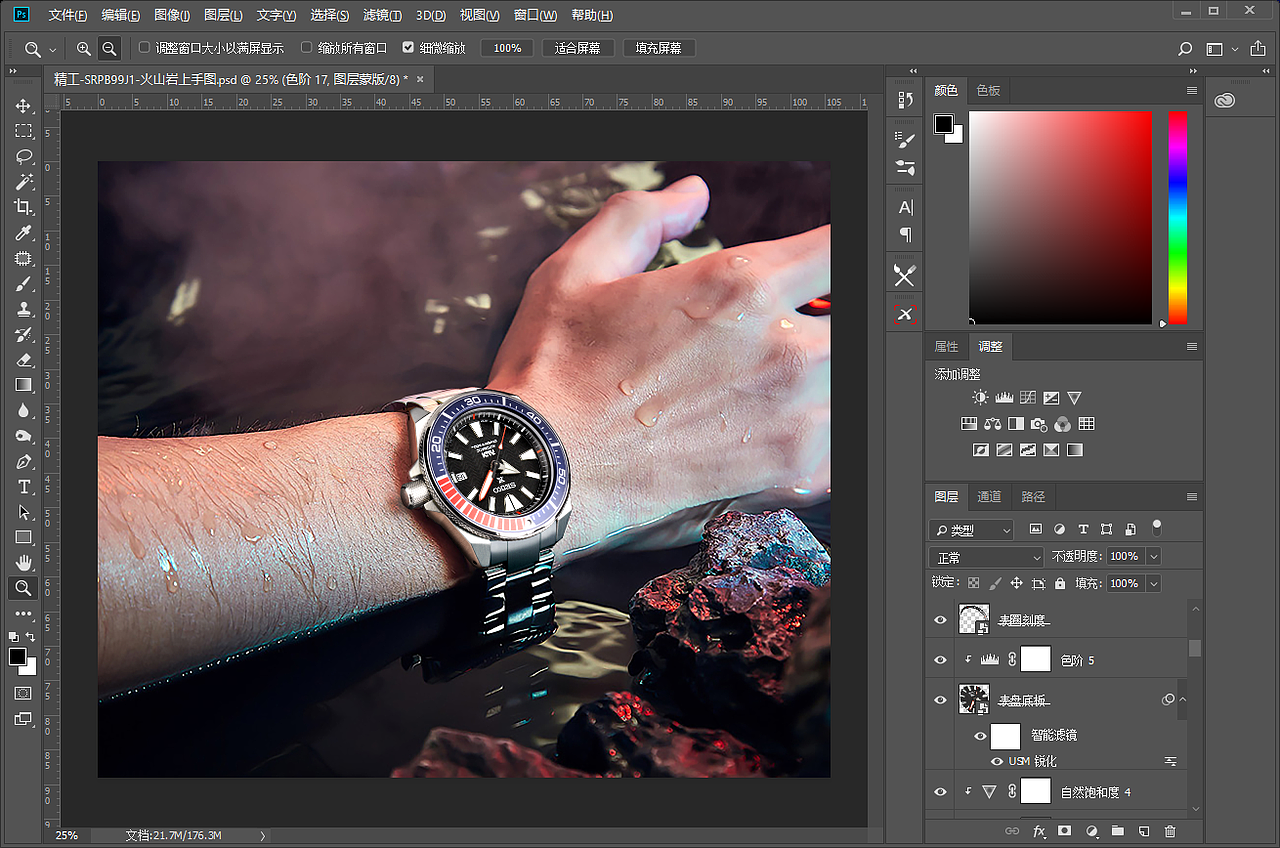The height and width of the screenshot is (848, 1280).
Task: Add a Brightness/Contrast adjustment
Action: click(980, 398)
